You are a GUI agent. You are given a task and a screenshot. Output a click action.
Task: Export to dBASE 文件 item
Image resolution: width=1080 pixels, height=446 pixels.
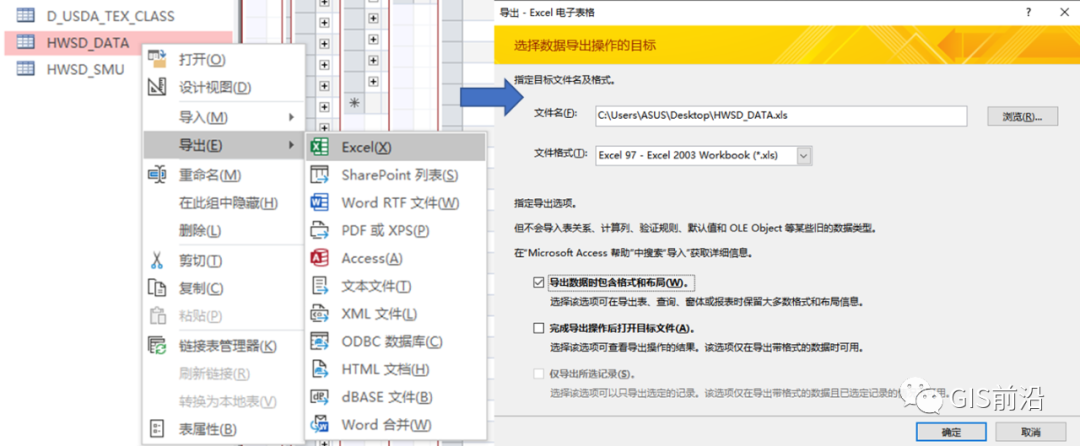[396, 397]
